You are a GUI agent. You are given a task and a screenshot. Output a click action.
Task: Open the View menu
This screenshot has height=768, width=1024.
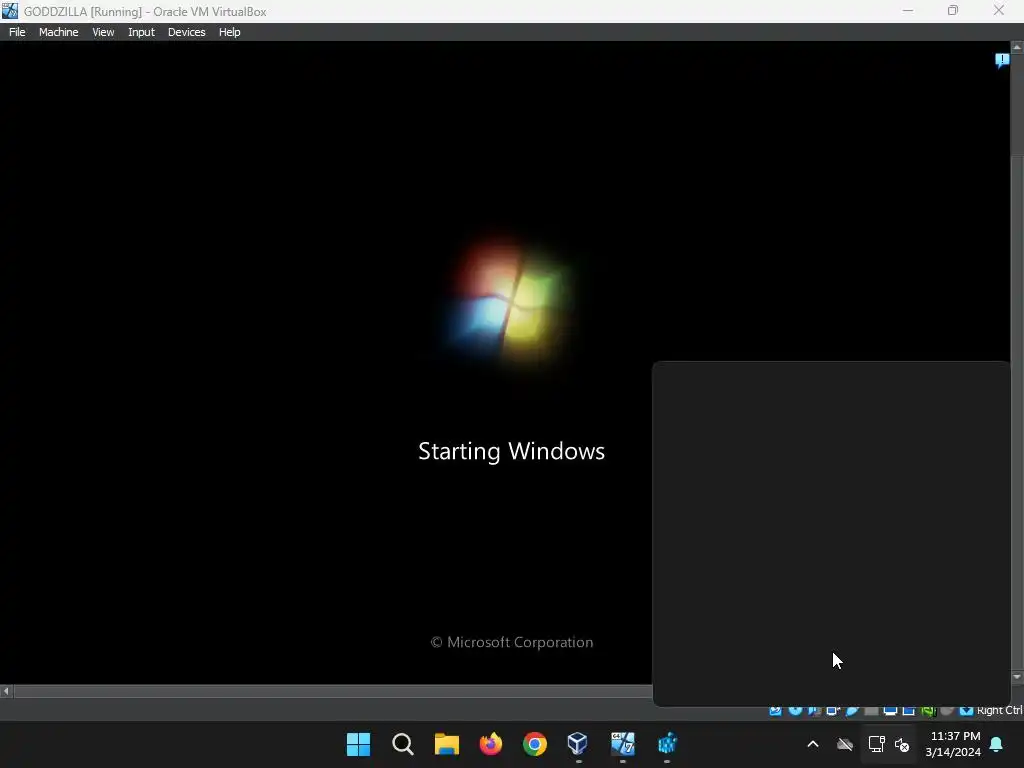click(x=103, y=32)
